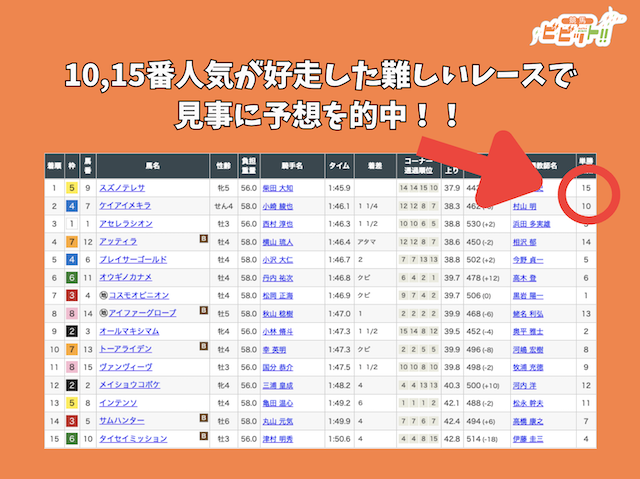
Task: Click the 性齢 column header
Action: pos(224,166)
